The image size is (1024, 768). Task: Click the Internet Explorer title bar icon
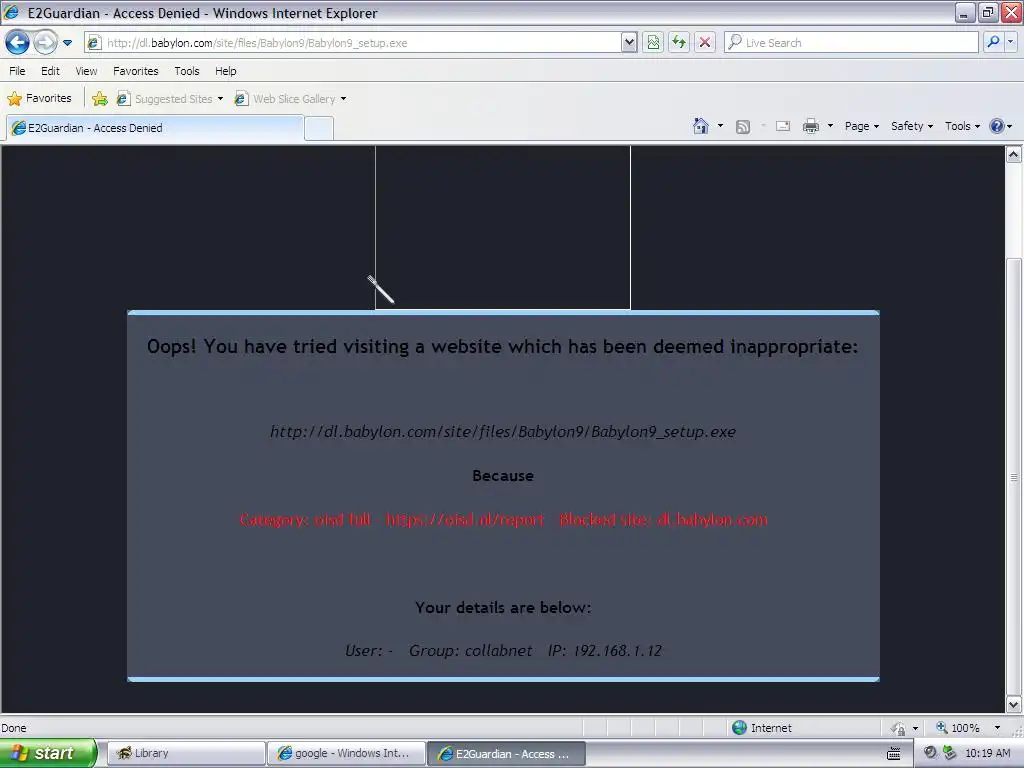(x=11, y=12)
